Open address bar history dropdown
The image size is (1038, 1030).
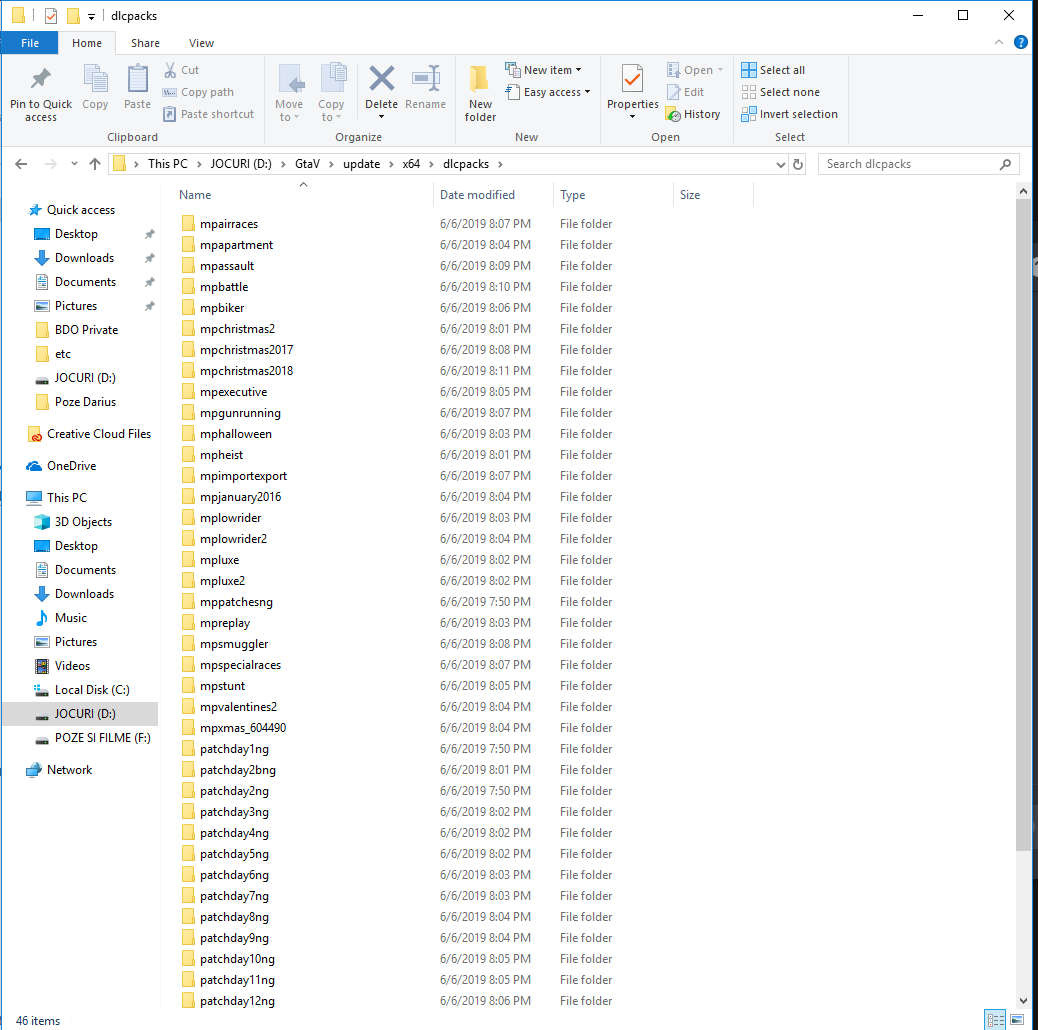780,164
